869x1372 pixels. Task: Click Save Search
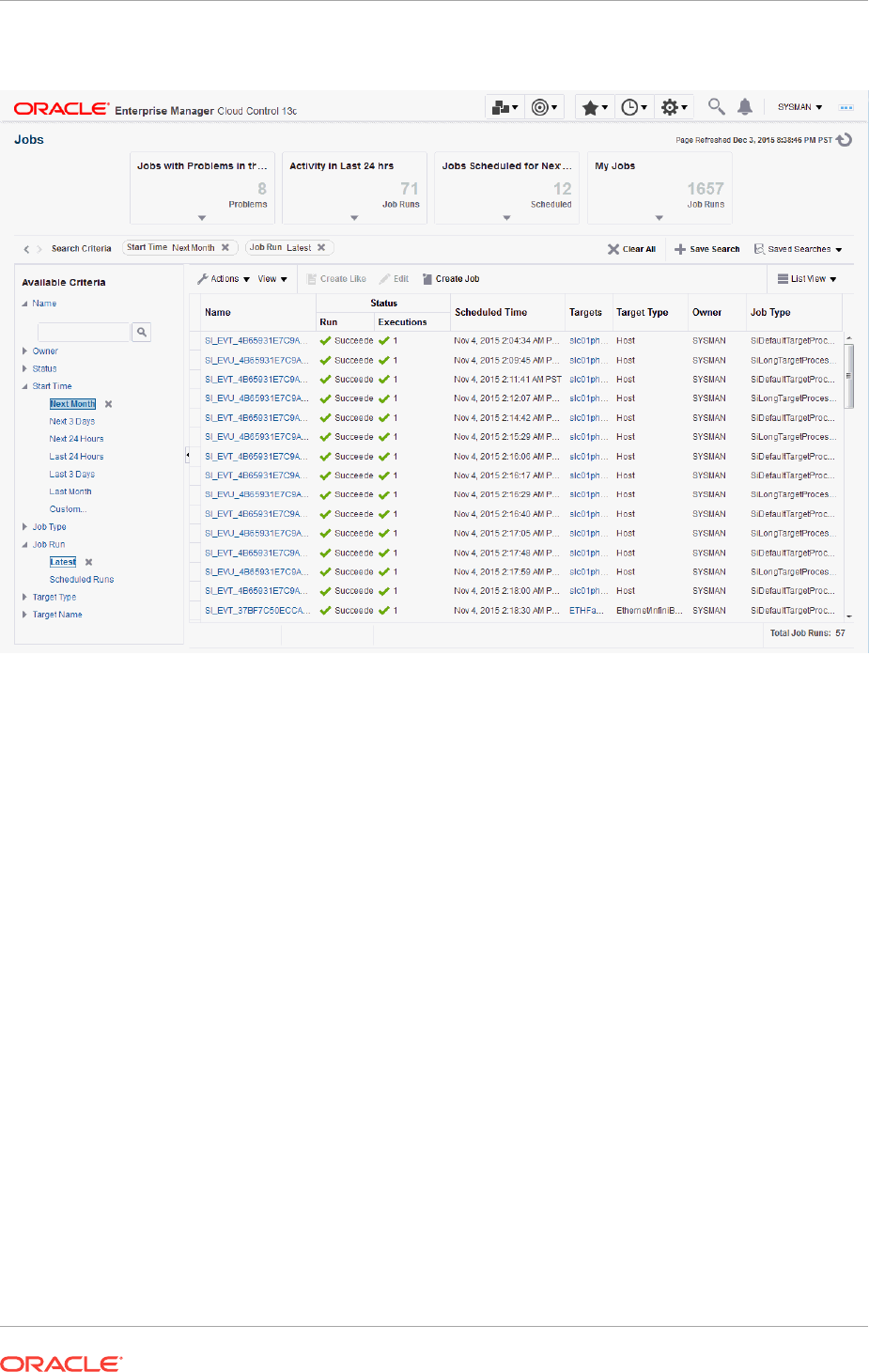point(707,249)
